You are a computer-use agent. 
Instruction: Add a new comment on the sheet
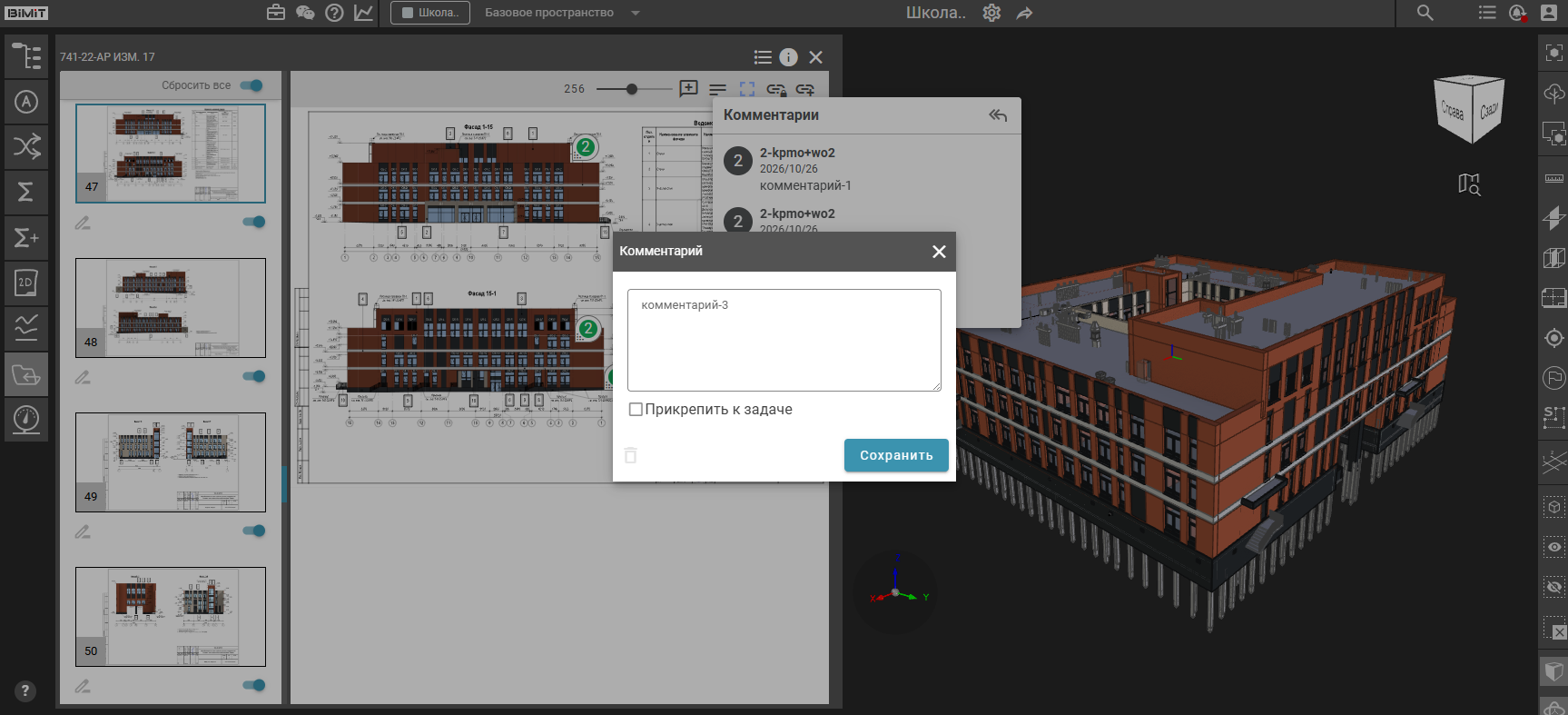click(689, 89)
